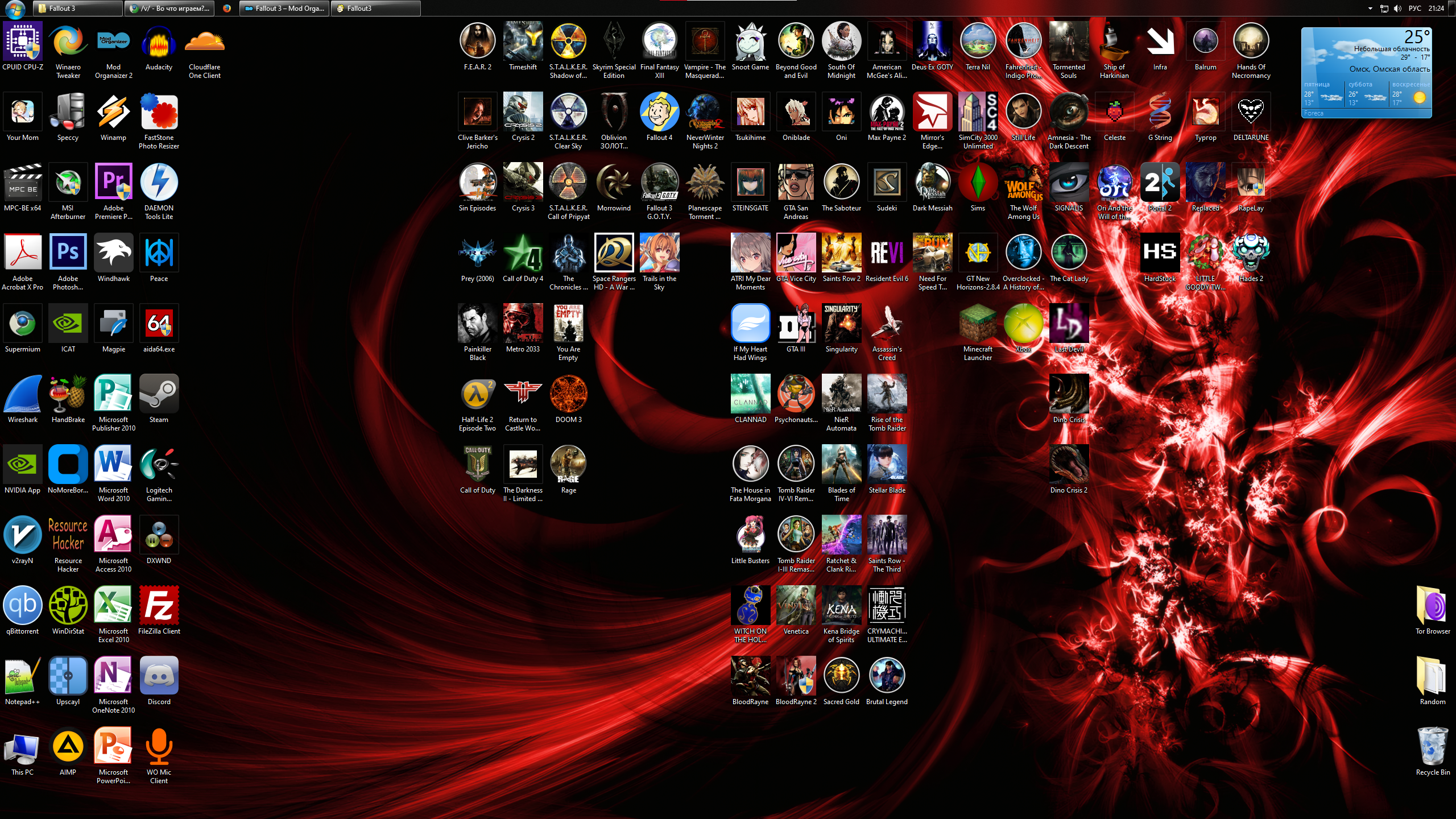The height and width of the screenshot is (819, 1456).
Task: Show hidden tray icons arrow
Action: [1370, 9]
